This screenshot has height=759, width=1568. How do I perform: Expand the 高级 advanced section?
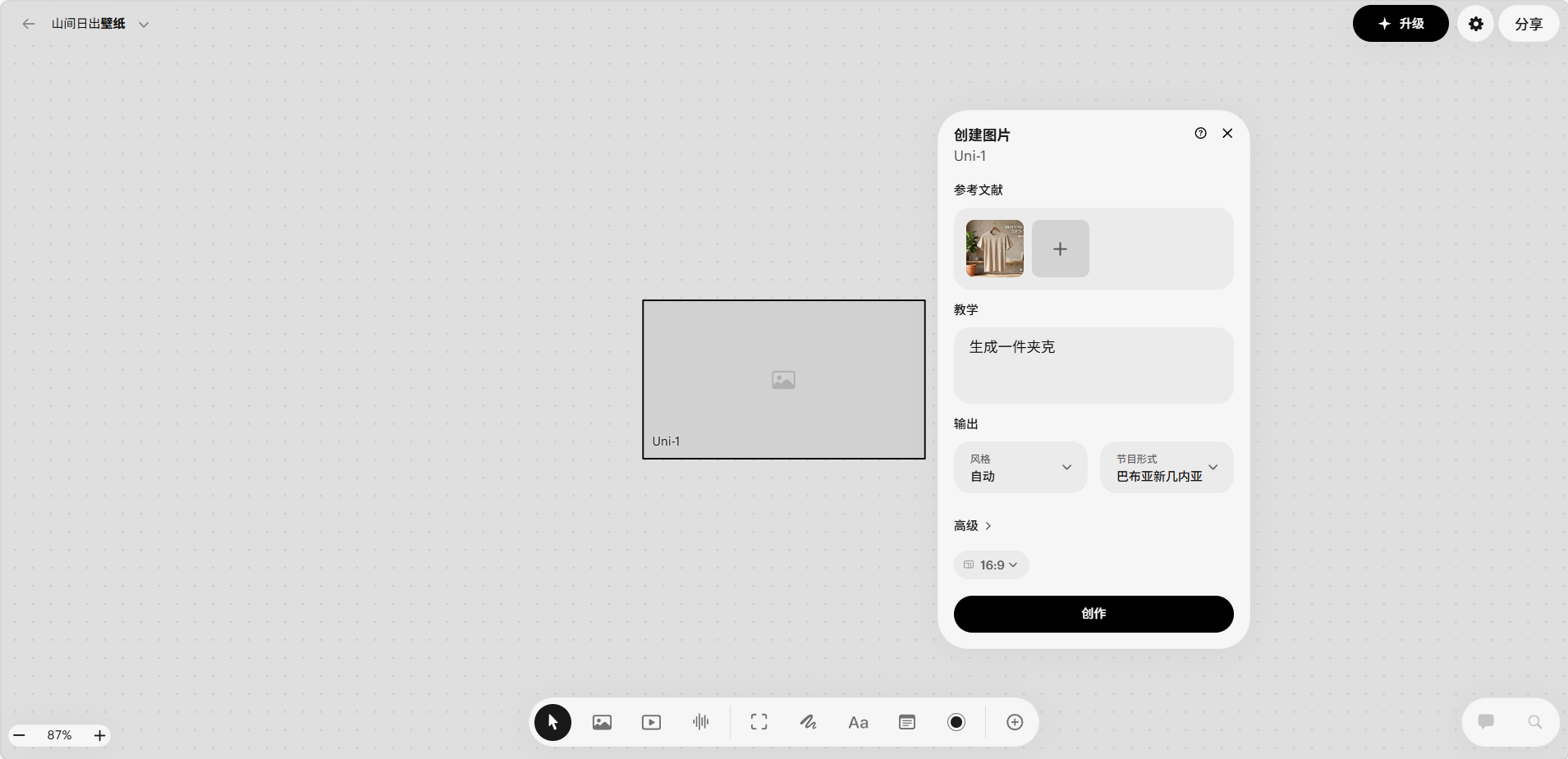pyautogui.click(x=973, y=526)
